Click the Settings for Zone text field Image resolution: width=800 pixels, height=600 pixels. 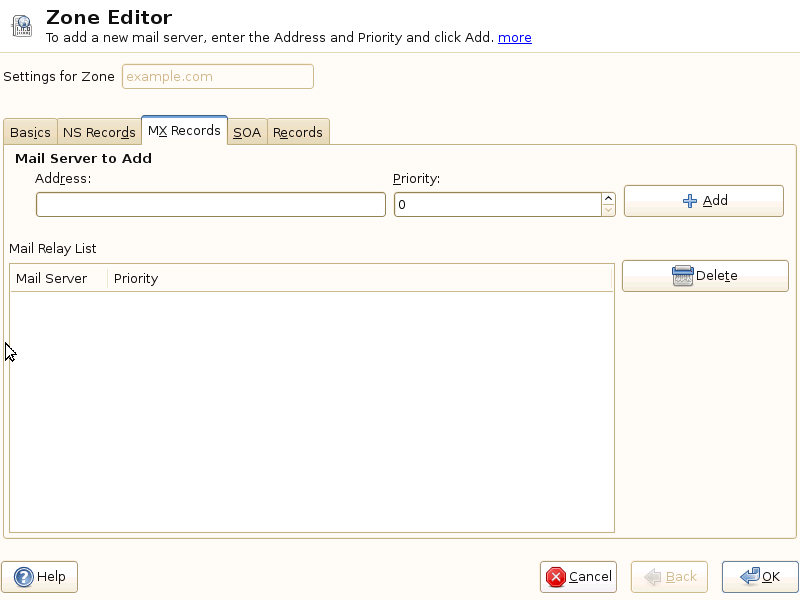pyautogui.click(x=217, y=77)
